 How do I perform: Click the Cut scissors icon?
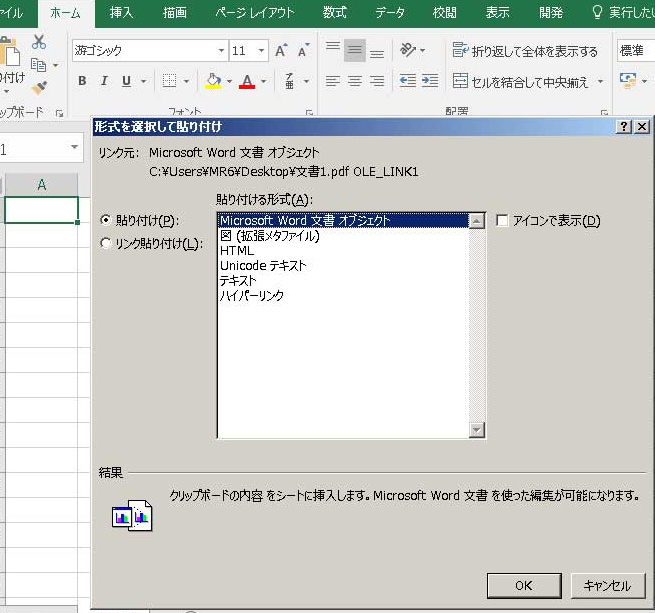click(39, 42)
